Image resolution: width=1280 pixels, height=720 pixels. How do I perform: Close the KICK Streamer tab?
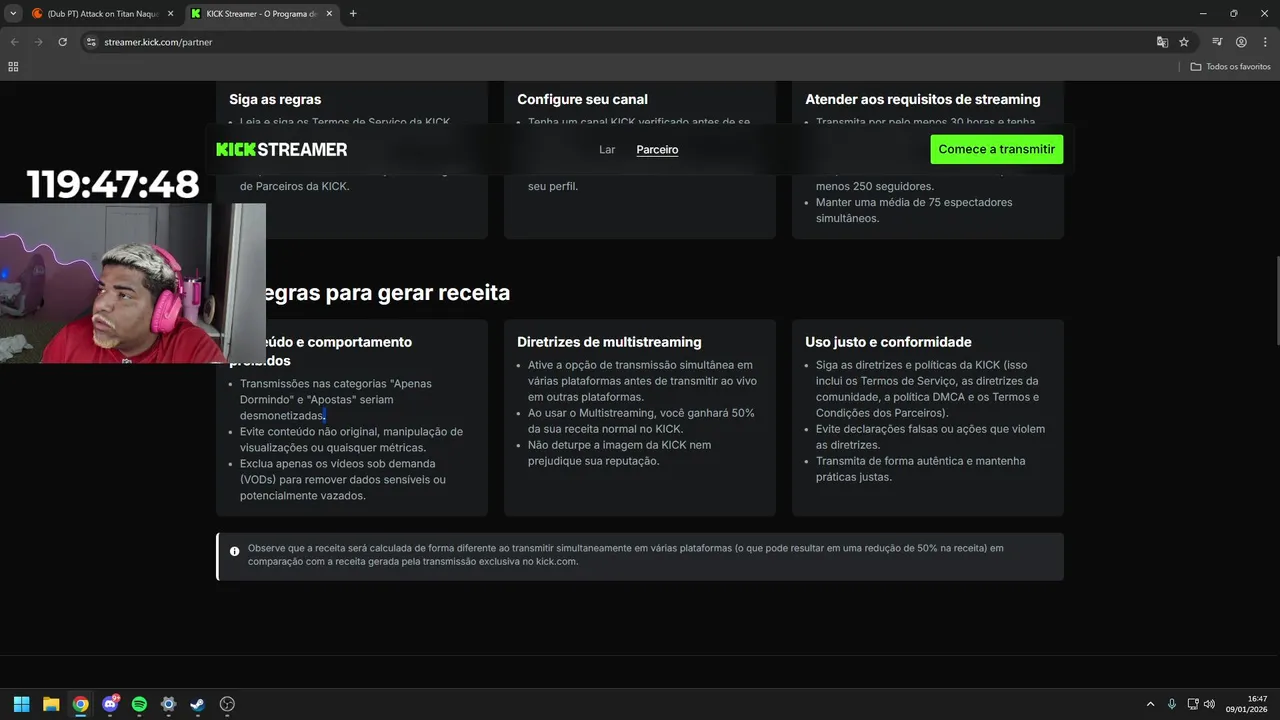[329, 14]
